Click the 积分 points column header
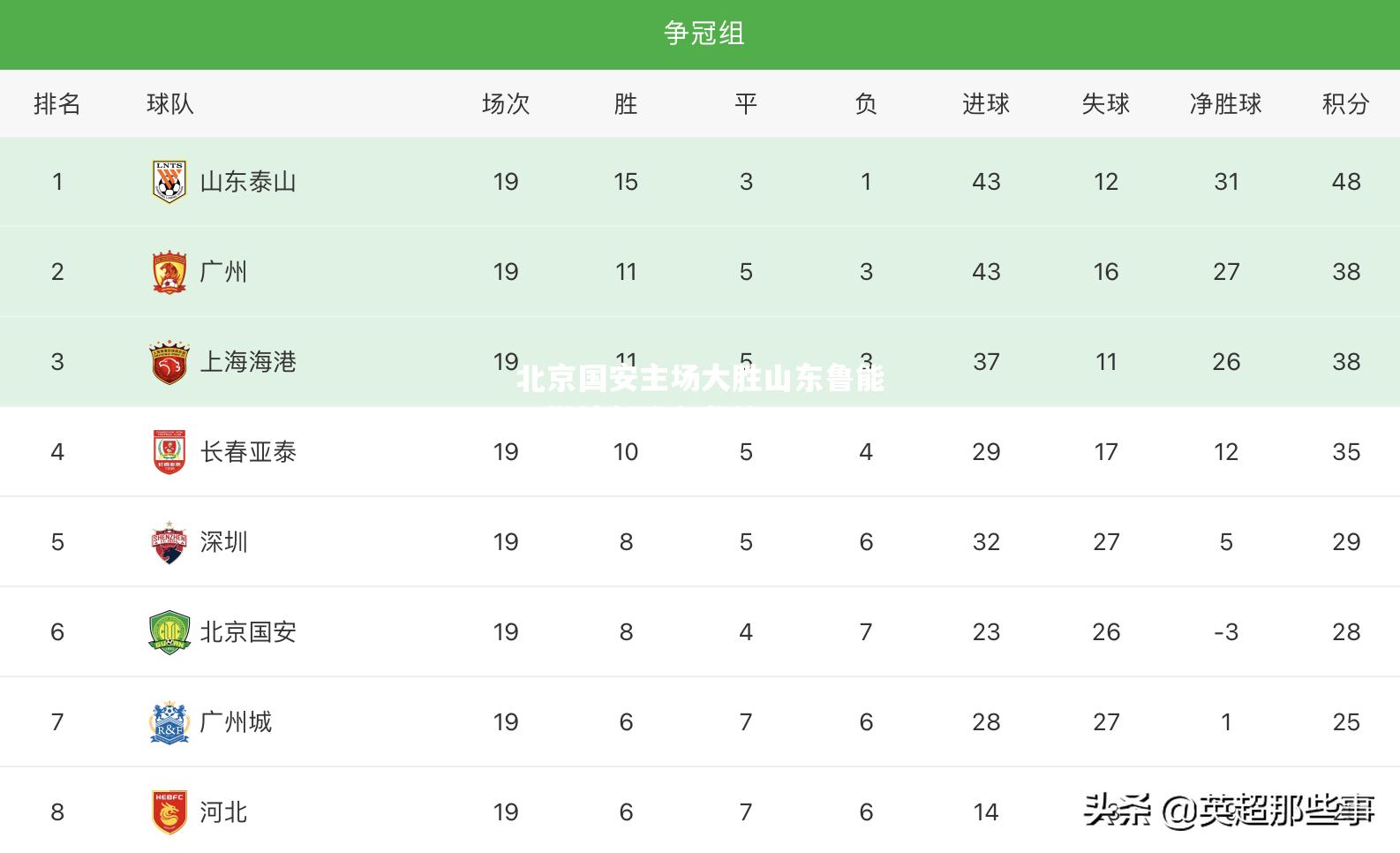The height and width of the screenshot is (853, 1400). [x=1345, y=104]
